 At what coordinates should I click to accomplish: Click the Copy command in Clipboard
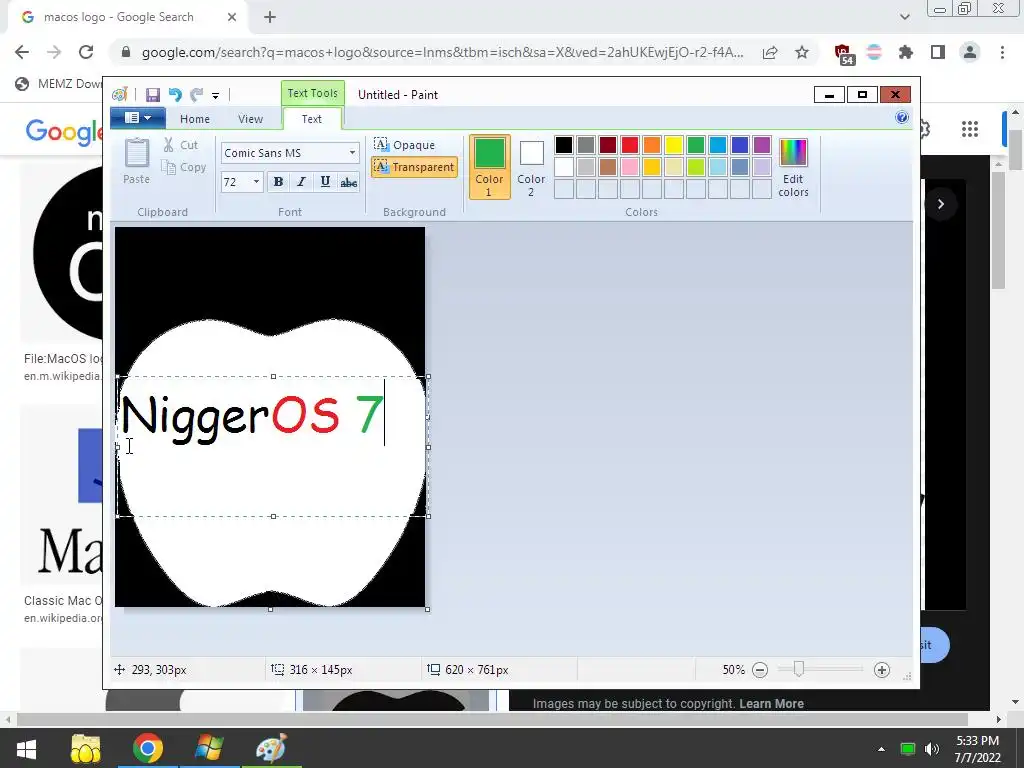coord(184,167)
